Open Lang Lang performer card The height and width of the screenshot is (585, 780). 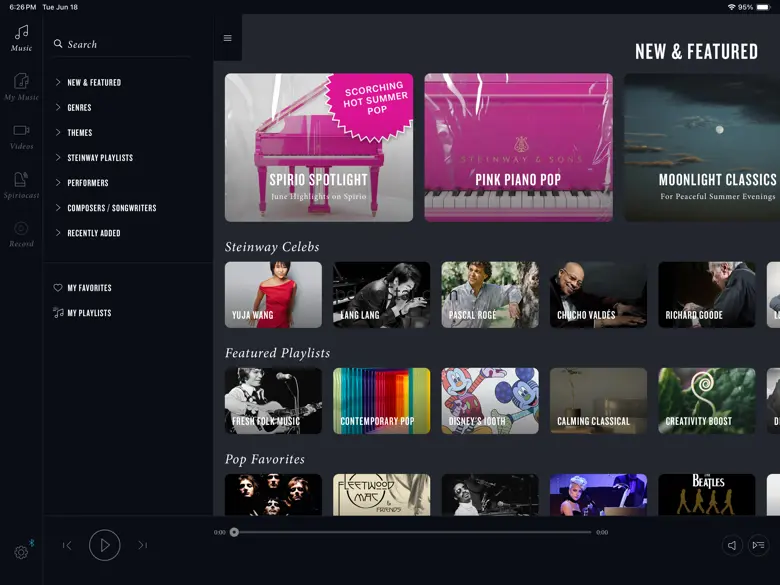point(382,295)
